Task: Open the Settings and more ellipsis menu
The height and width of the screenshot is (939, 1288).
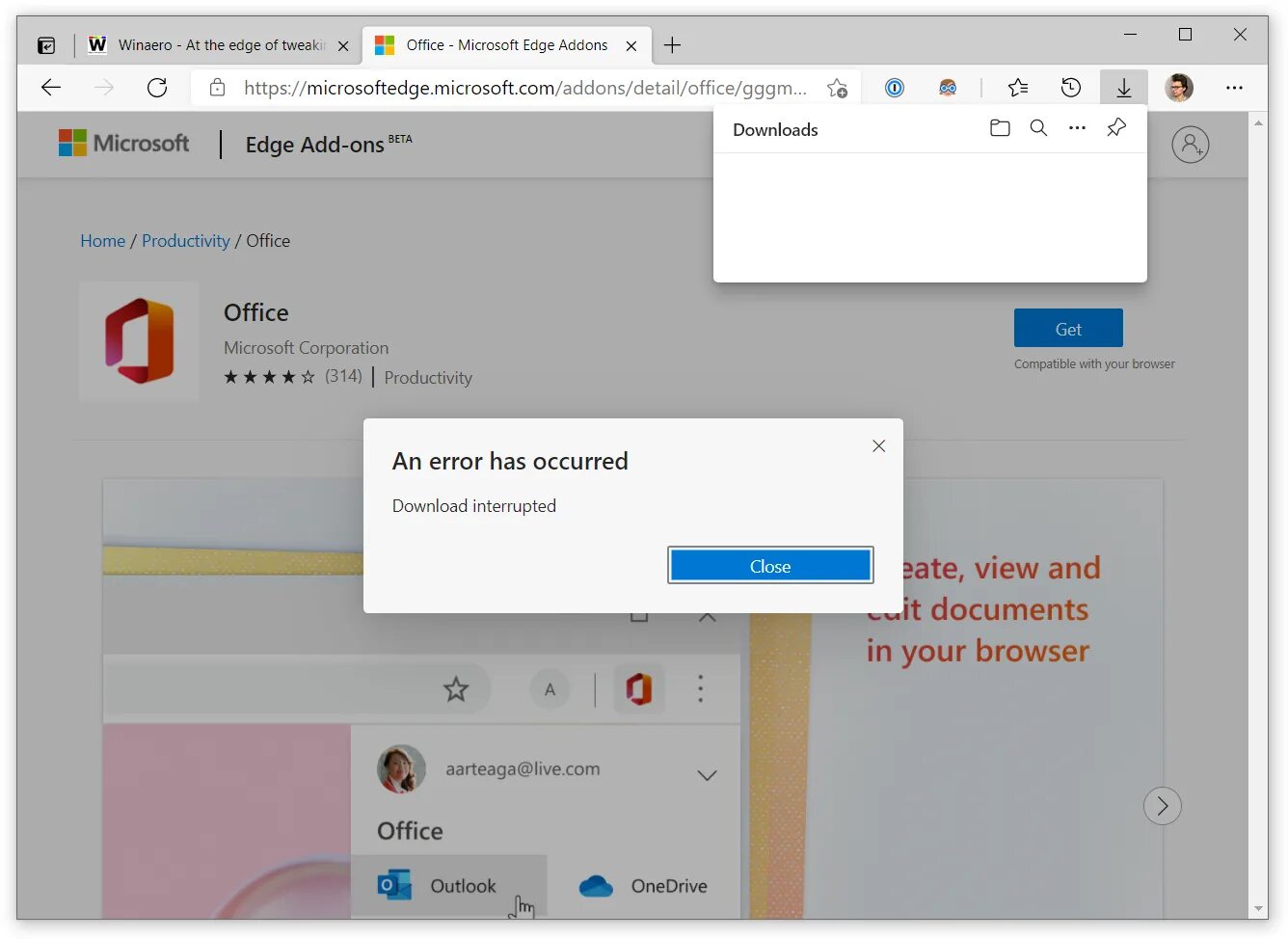Action: pos(1235,88)
